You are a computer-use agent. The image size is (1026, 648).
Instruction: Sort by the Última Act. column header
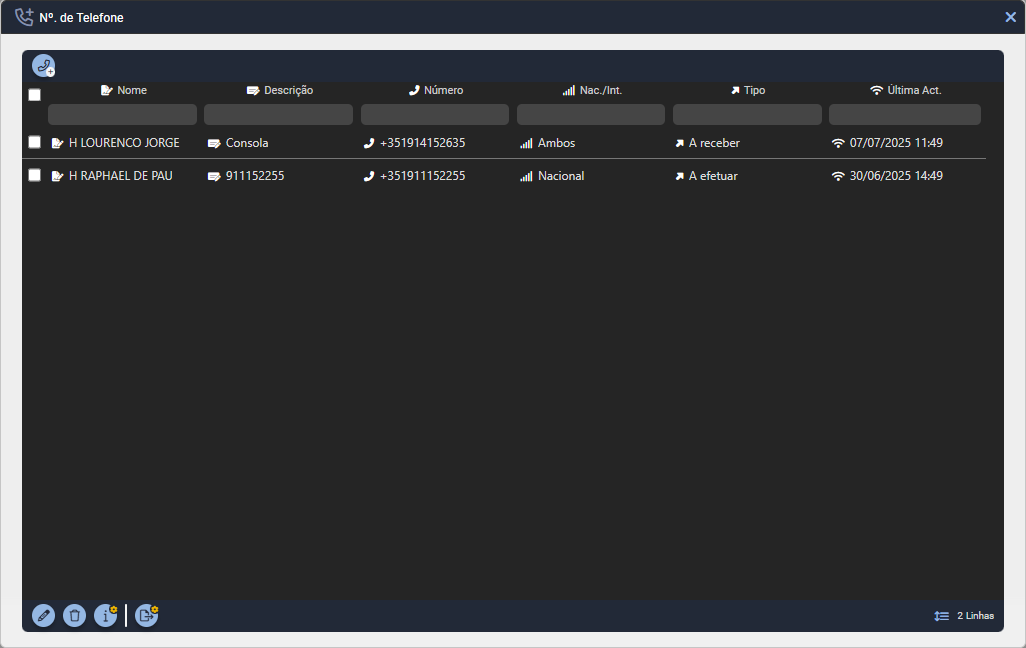point(906,90)
